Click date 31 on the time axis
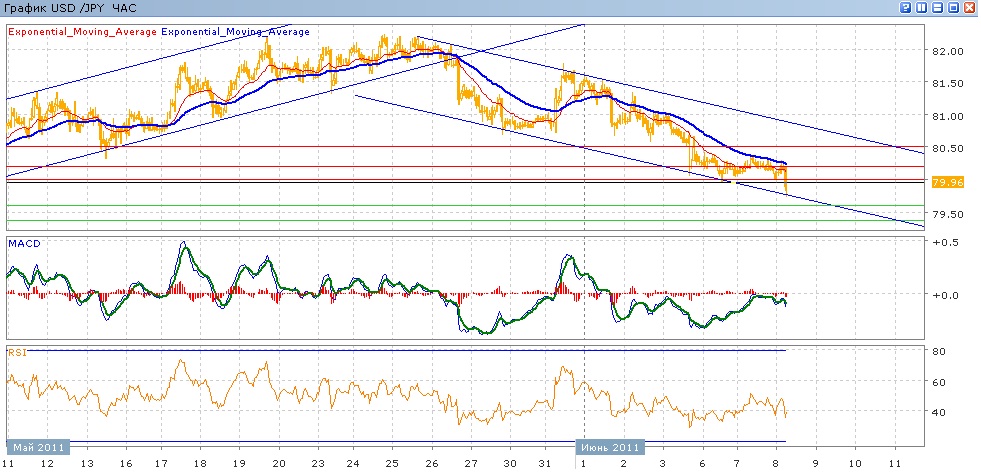 [546, 464]
